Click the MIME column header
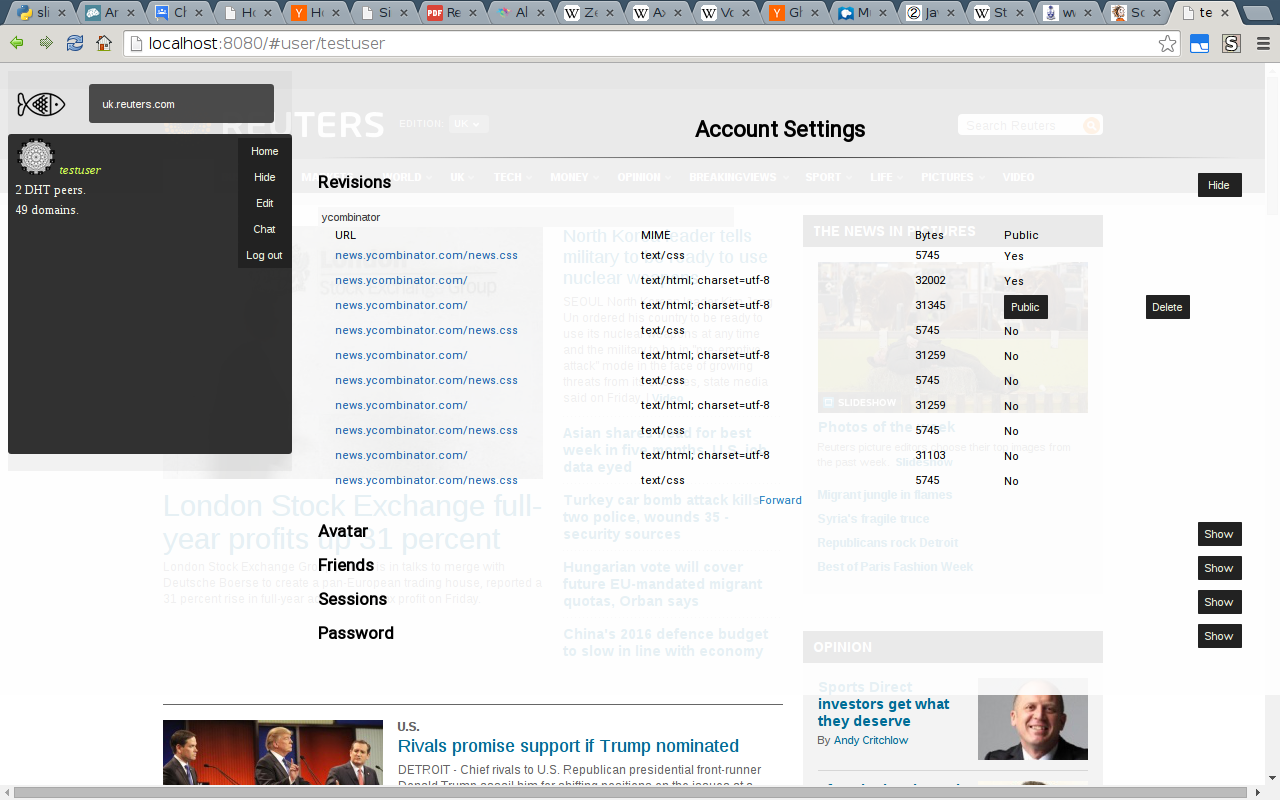The image size is (1280, 800). pyautogui.click(x=656, y=235)
